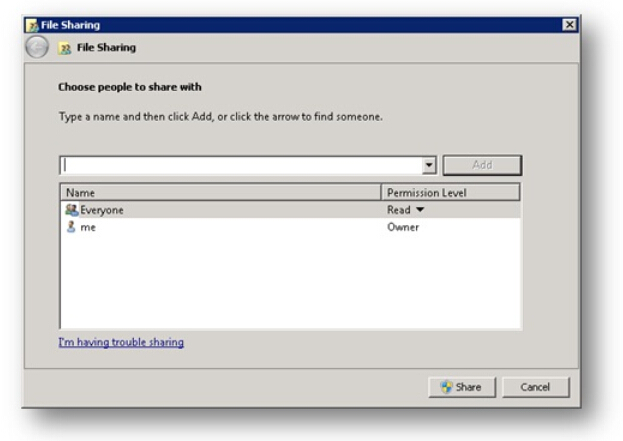Click the Owner permission text

coord(403,227)
